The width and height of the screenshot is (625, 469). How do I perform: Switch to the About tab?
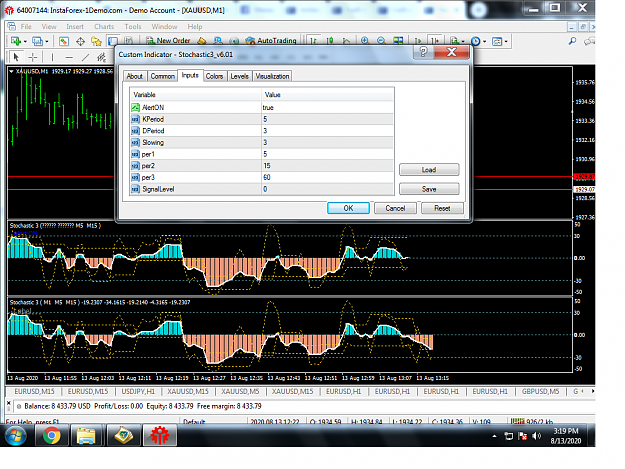[x=135, y=76]
